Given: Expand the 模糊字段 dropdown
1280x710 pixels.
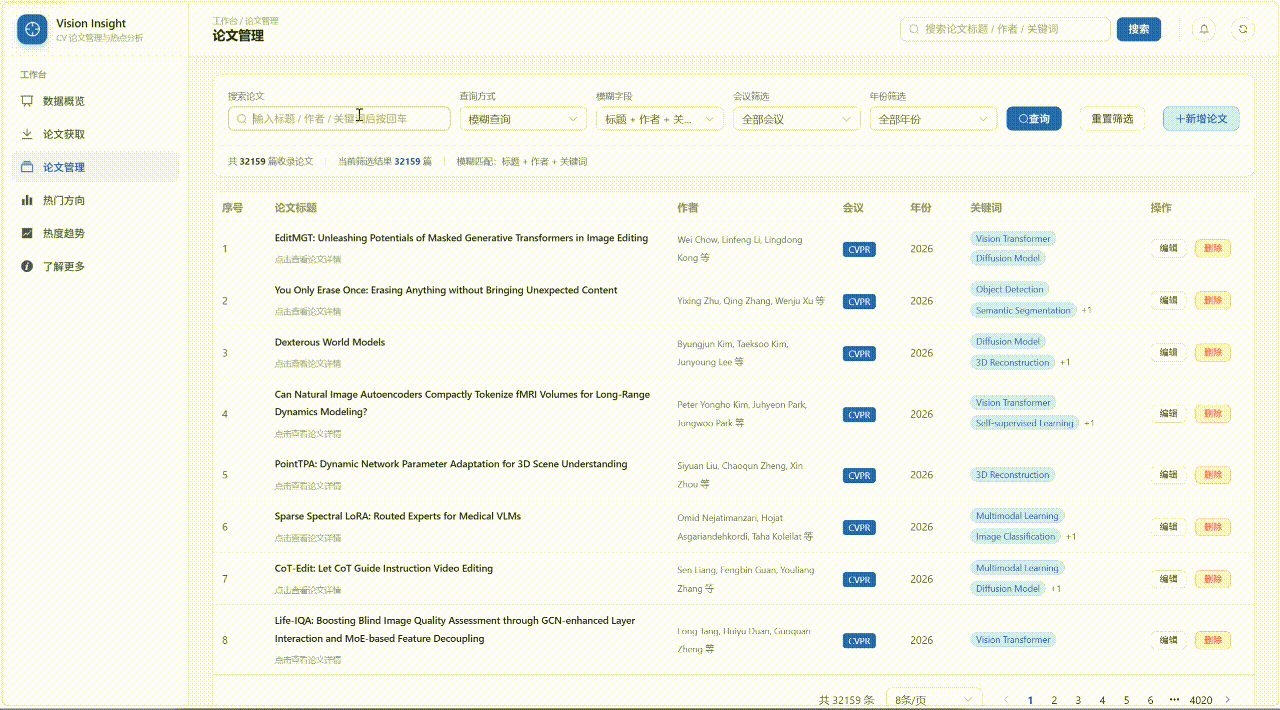Looking at the screenshot, I should coord(660,119).
